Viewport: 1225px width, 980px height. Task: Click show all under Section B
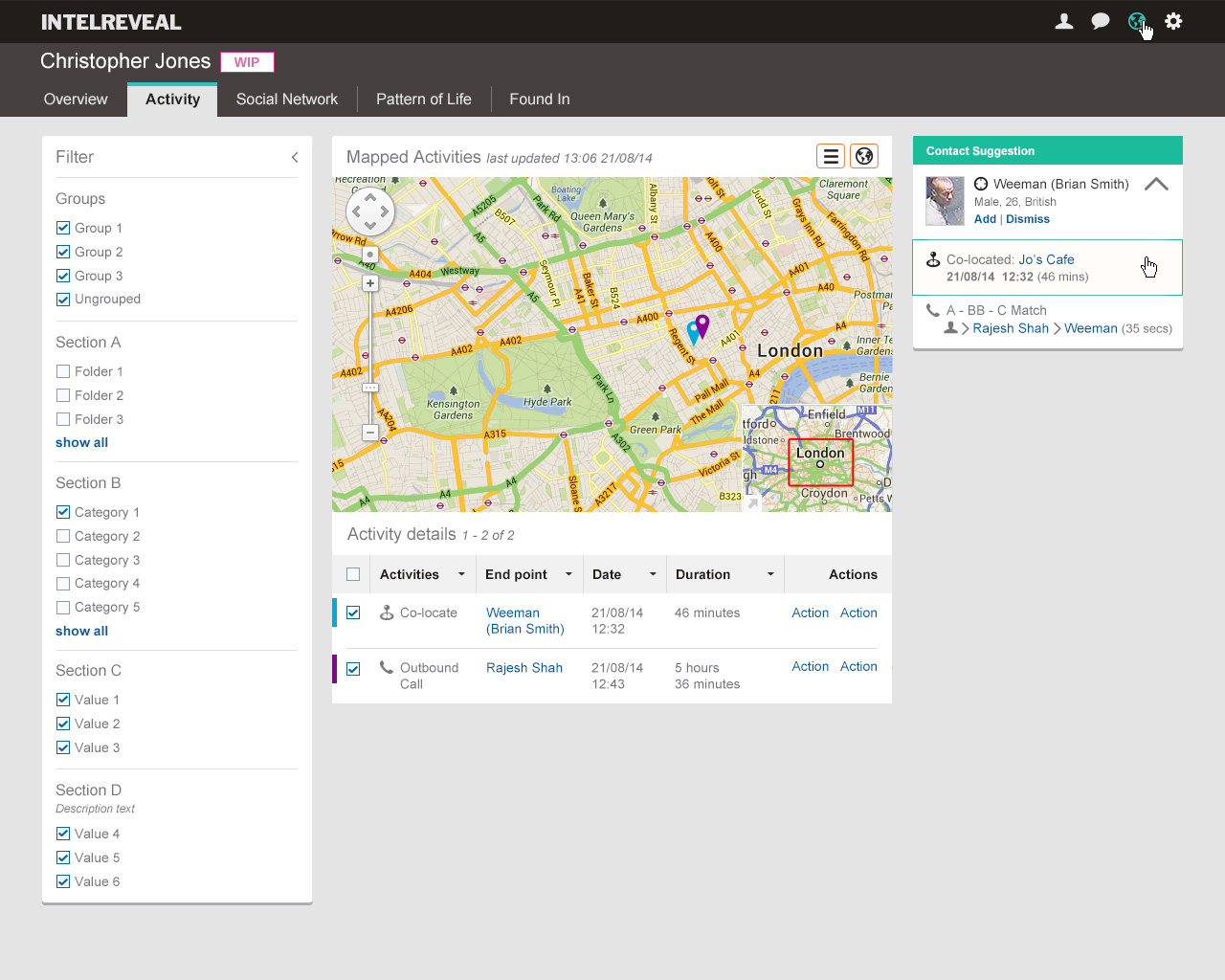pos(81,631)
